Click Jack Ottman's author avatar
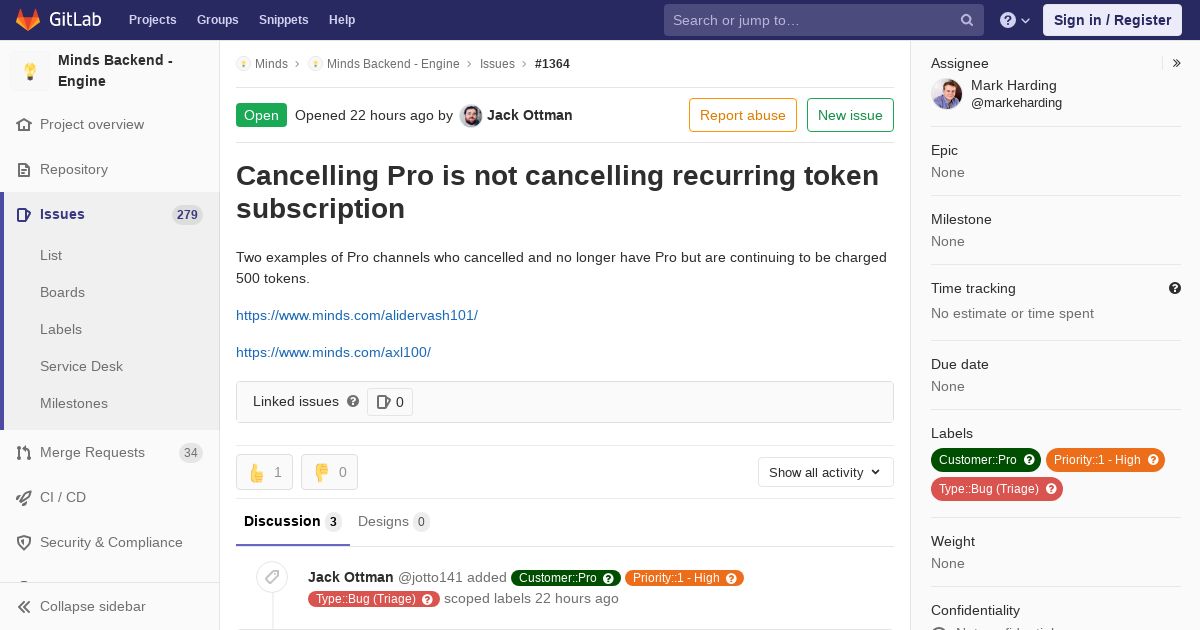Viewport: 1200px width, 630px height. [471, 116]
